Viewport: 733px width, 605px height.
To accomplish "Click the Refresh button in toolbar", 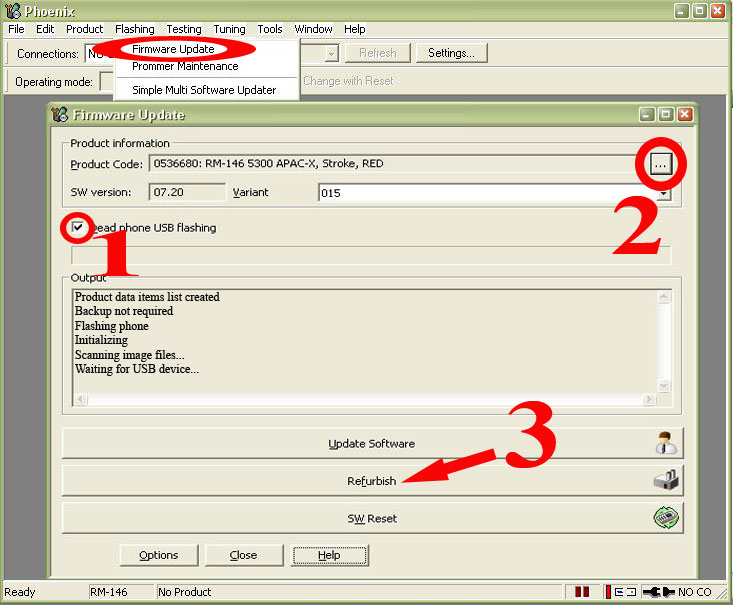I will click(x=378, y=53).
